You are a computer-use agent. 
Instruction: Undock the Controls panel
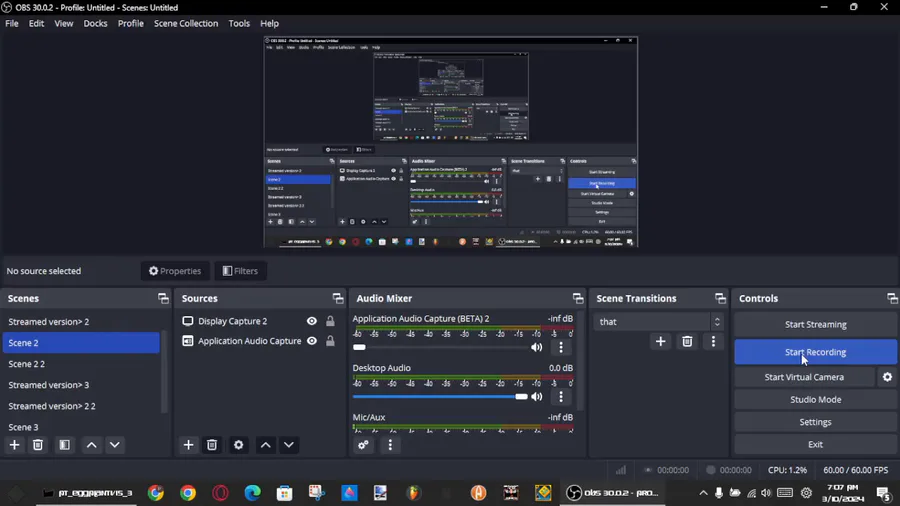tap(892, 298)
